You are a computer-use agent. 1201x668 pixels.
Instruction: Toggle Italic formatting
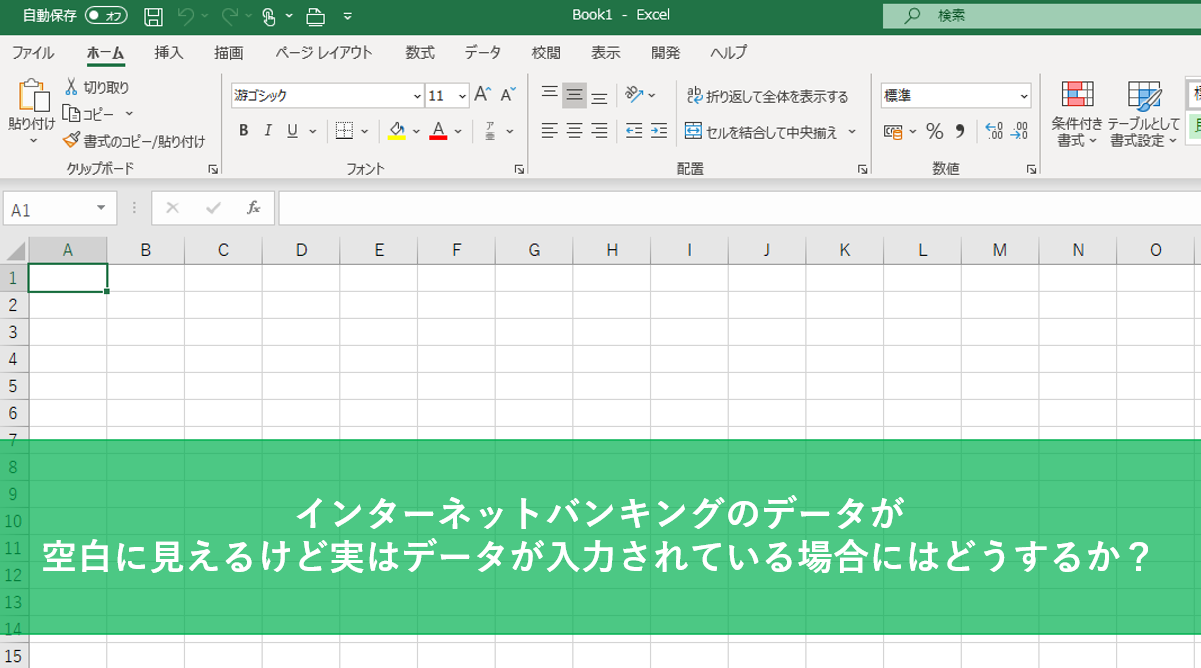click(268, 131)
